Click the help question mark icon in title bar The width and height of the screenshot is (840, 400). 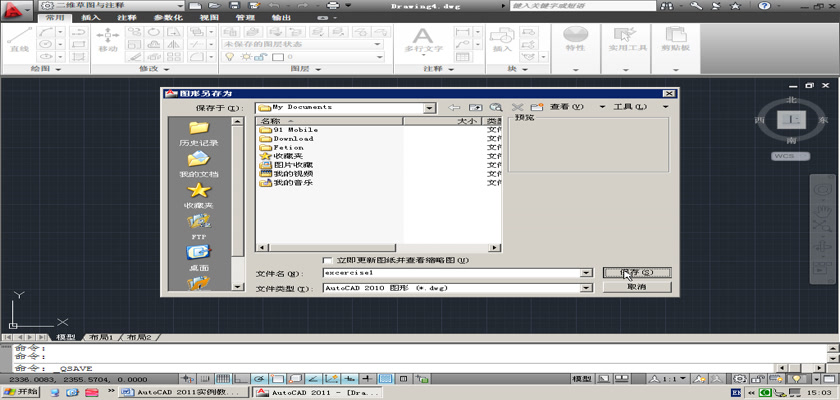[x=764, y=6]
